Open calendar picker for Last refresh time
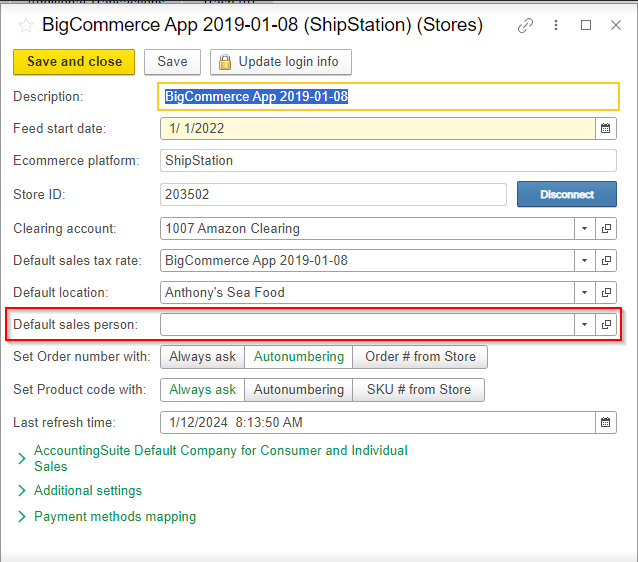Viewport: 638px width, 562px height. [x=606, y=422]
